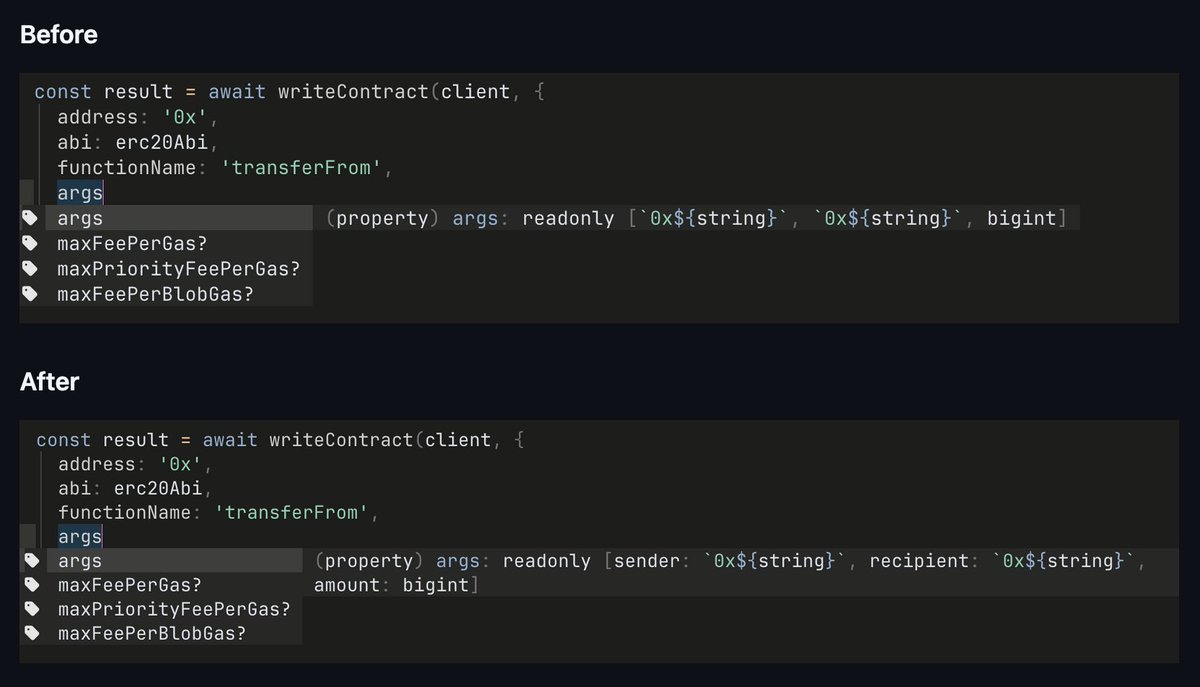Click the typed args line in After editor
The height and width of the screenshot is (687, 1200).
[x=80, y=537]
